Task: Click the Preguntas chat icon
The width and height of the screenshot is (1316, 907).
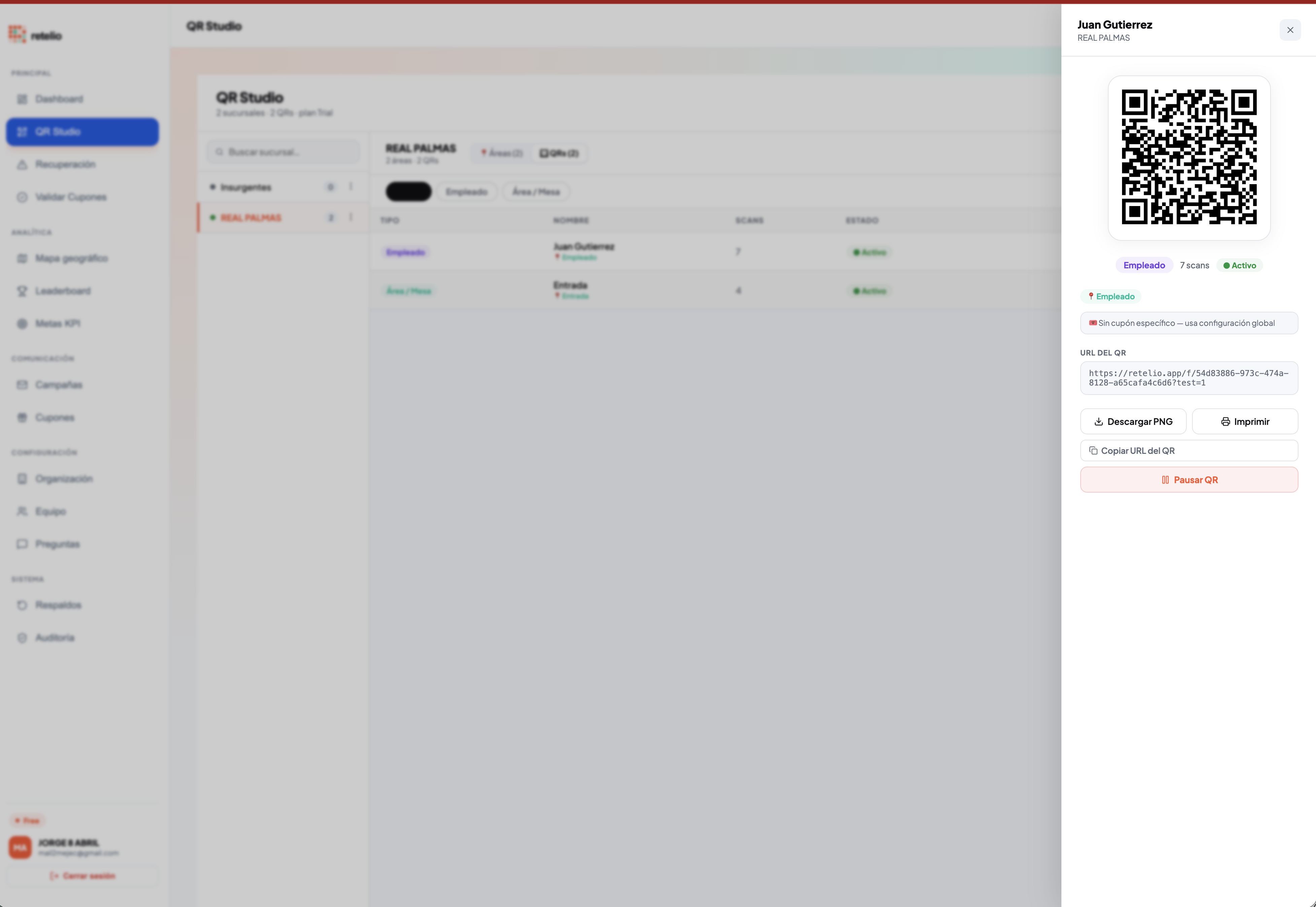Action: pos(22,544)
